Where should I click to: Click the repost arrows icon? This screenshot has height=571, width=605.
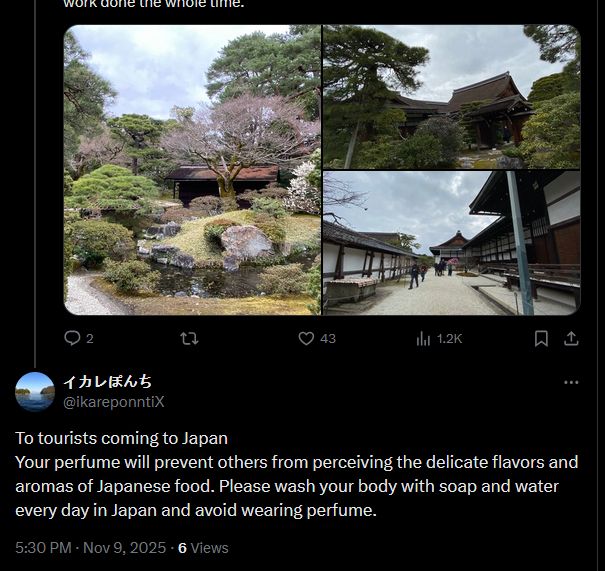tap(189, 339)
